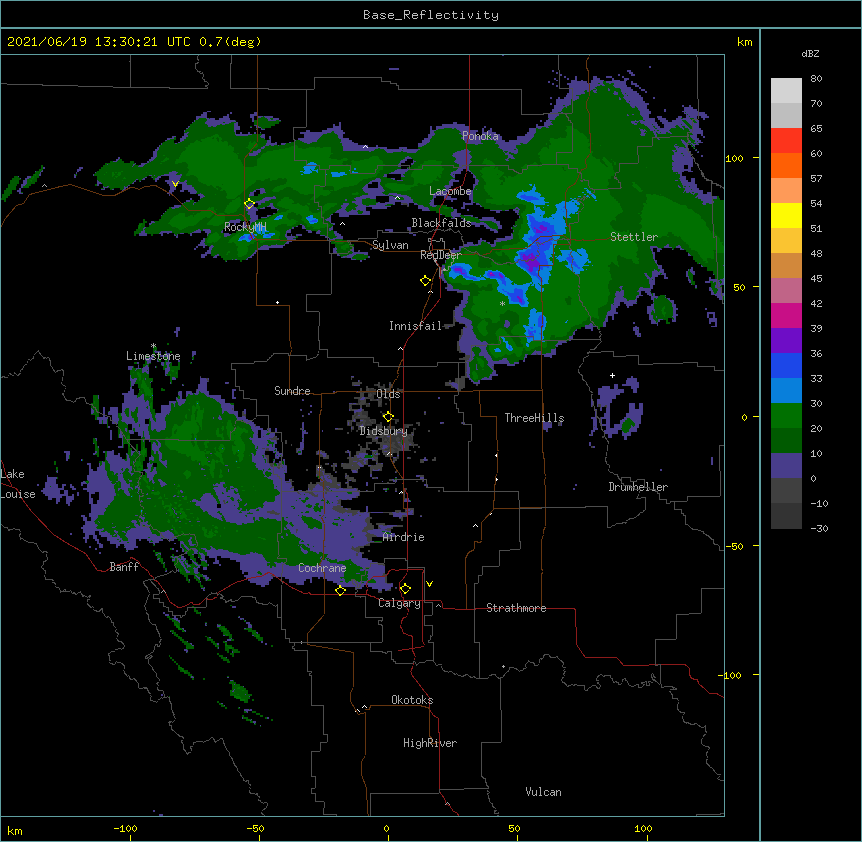Viewport: 862px width, 842px height.
Task: Click the km unit label at bottom left
Action: (x=15, y=830)
